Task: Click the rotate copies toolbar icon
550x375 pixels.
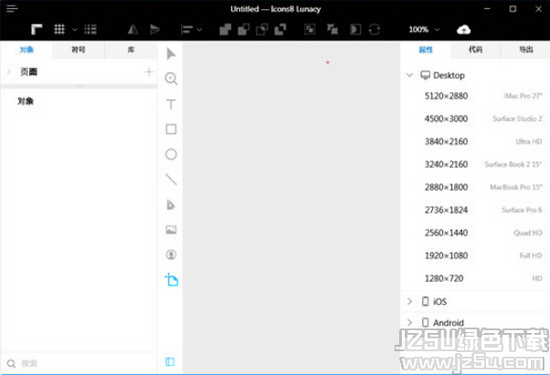Action: point(374,29)
